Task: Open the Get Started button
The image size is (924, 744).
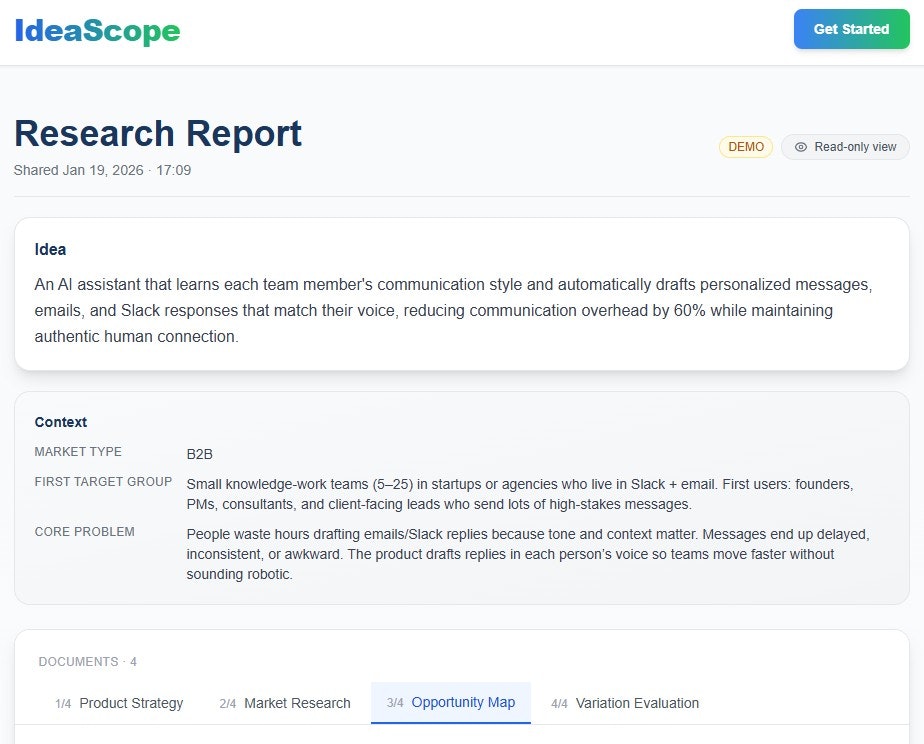Action: tap(851, 29)
